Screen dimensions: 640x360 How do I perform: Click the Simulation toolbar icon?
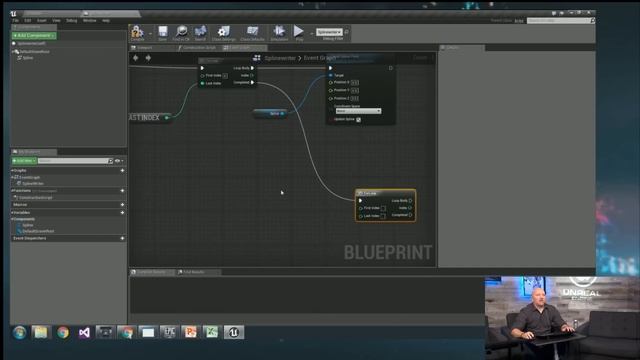point(279,33)
